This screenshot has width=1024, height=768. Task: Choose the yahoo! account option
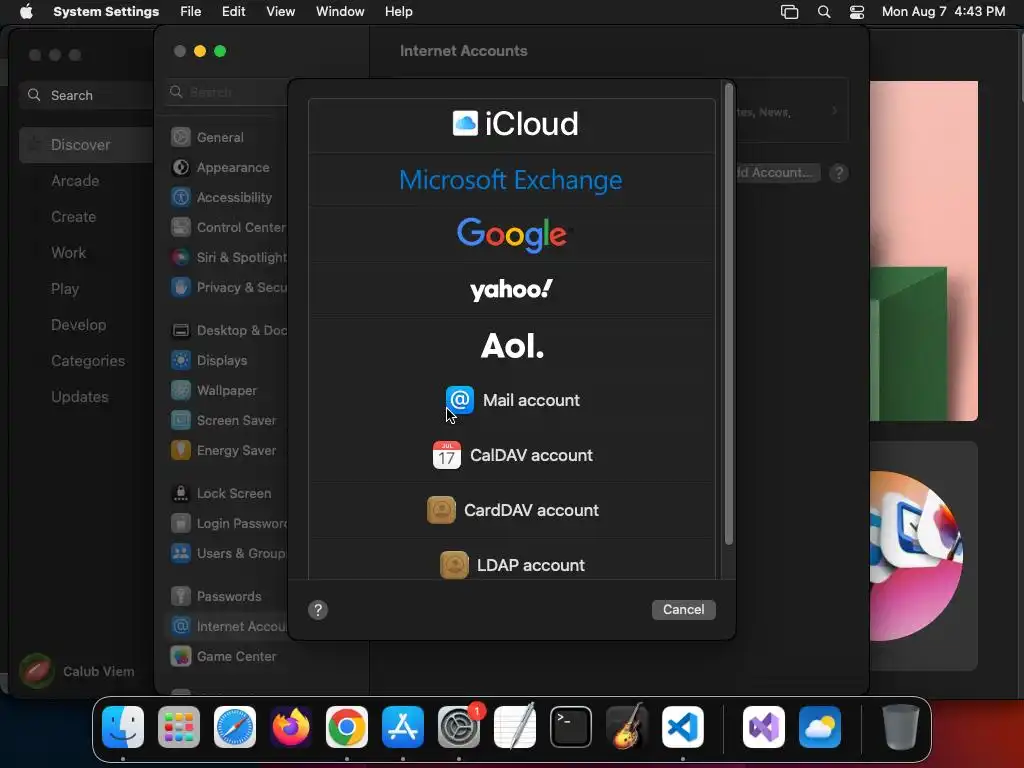click(512, 290)
